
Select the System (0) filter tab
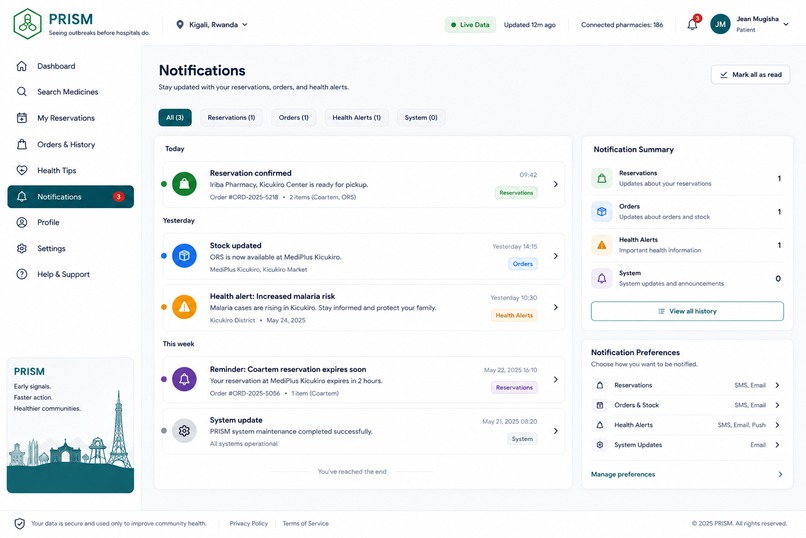click(421, 118)
